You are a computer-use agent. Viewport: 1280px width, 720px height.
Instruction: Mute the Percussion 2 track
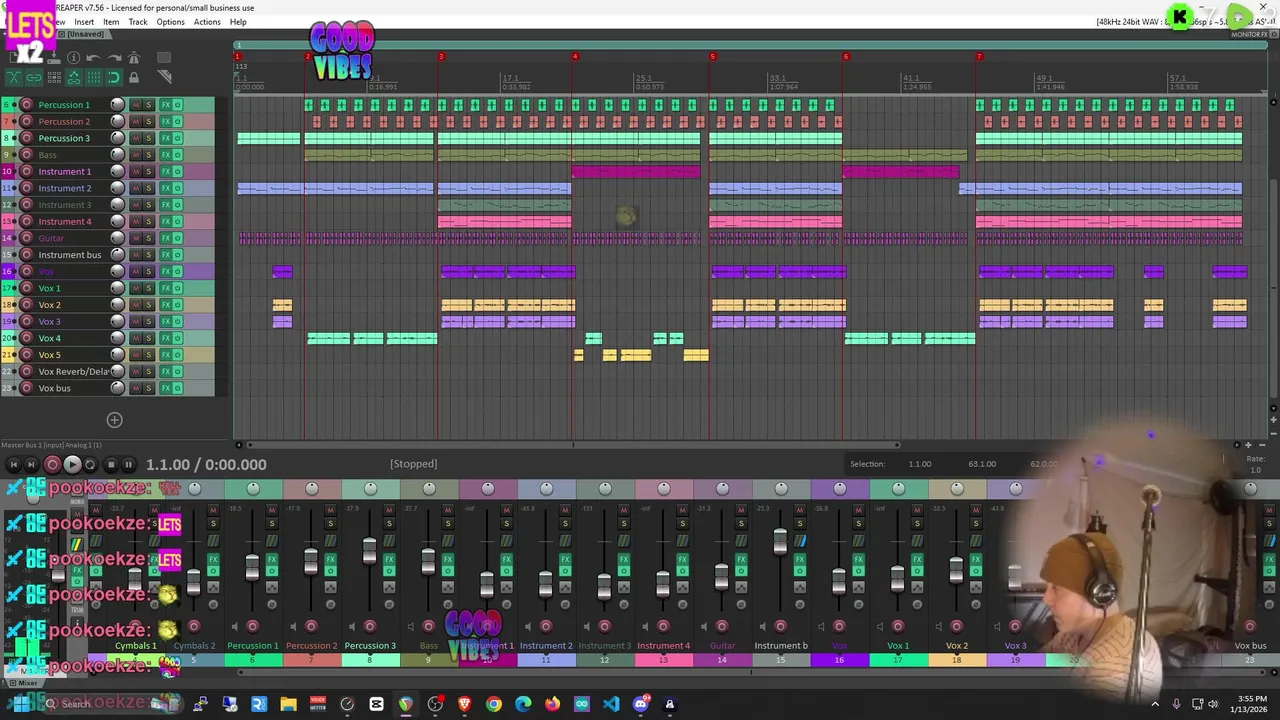(x=136, y=122)
